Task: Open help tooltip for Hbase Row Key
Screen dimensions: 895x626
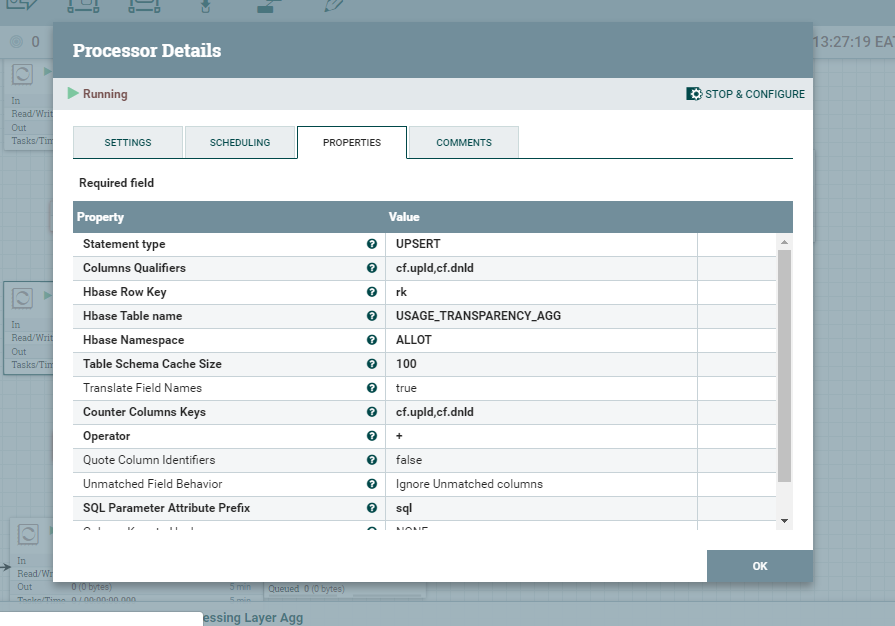Action: coord(372,292)
